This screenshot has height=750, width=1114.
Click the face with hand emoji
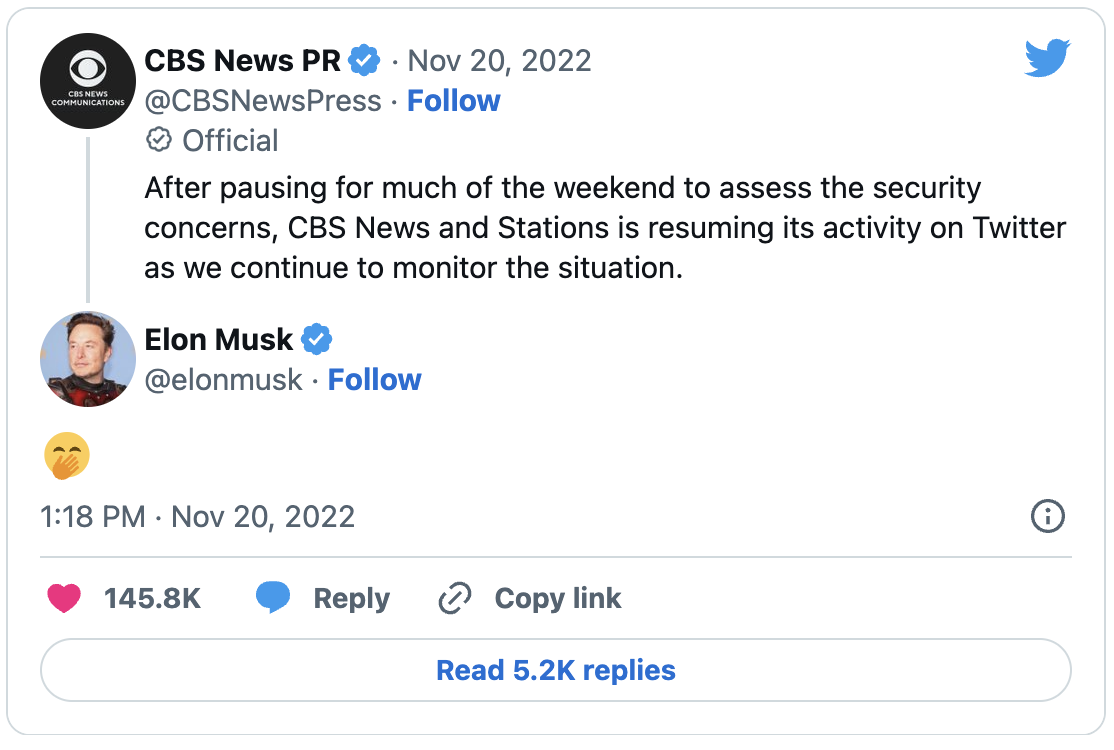[67, 458]
